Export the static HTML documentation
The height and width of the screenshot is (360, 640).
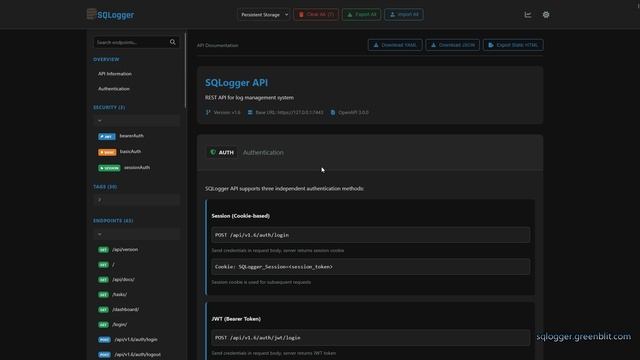[x=513, y=45]
